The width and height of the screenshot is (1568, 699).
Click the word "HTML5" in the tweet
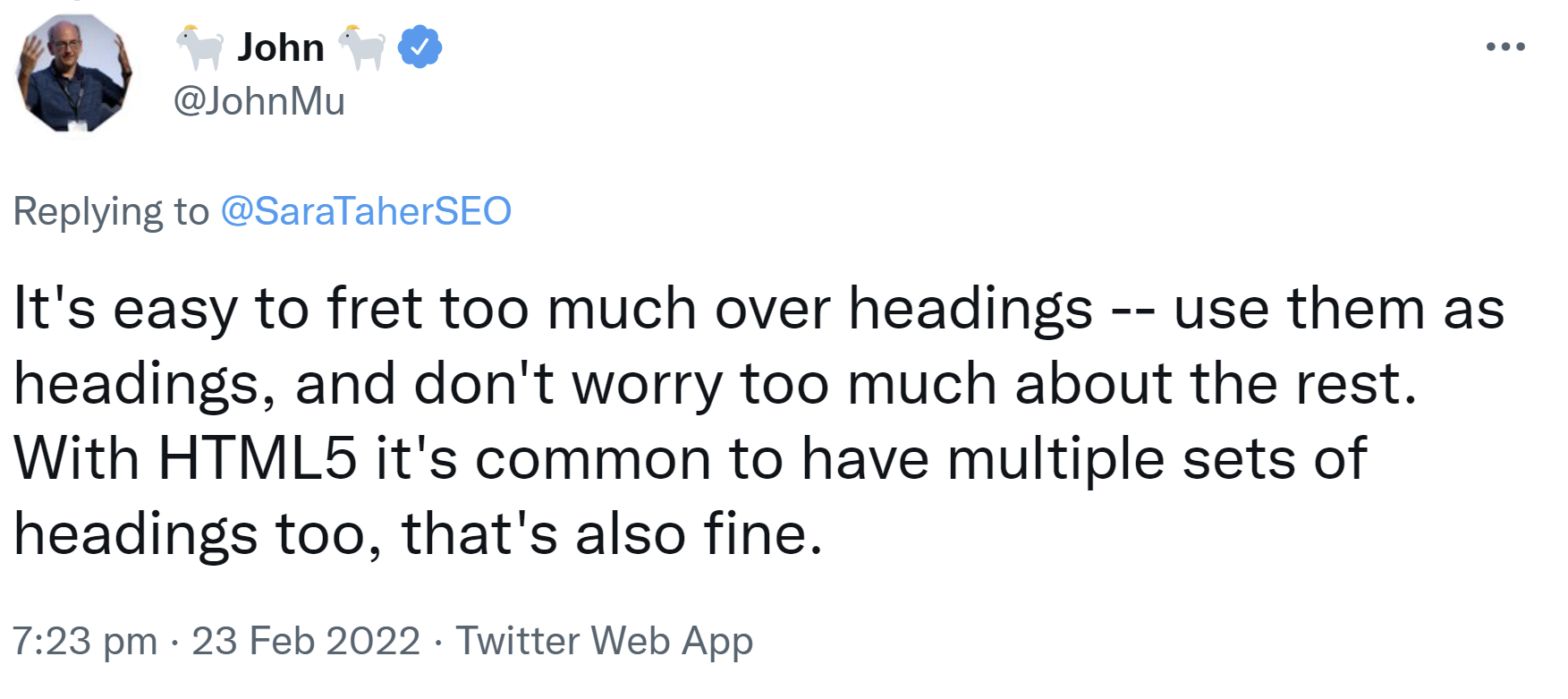[x=258, y=459]
